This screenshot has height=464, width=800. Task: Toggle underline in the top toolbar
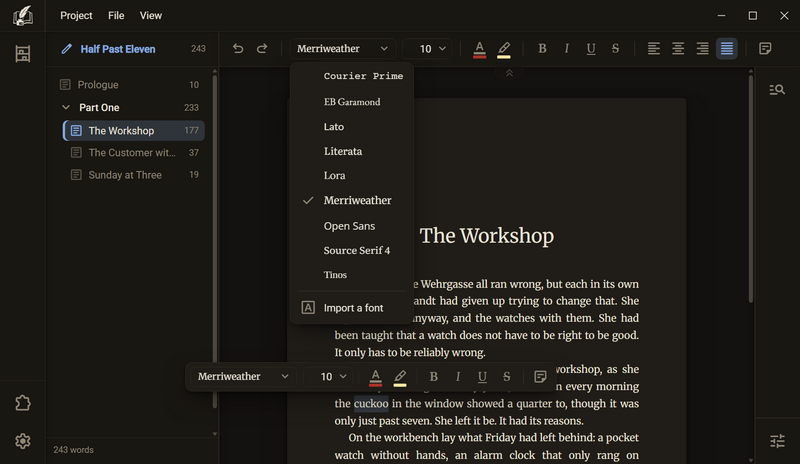591,48
